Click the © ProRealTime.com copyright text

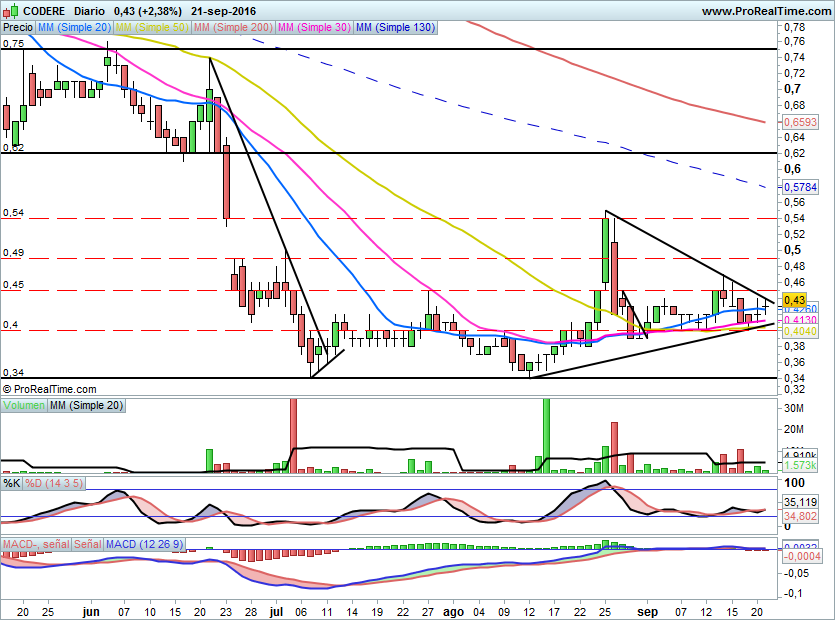(x=50, y=389)
